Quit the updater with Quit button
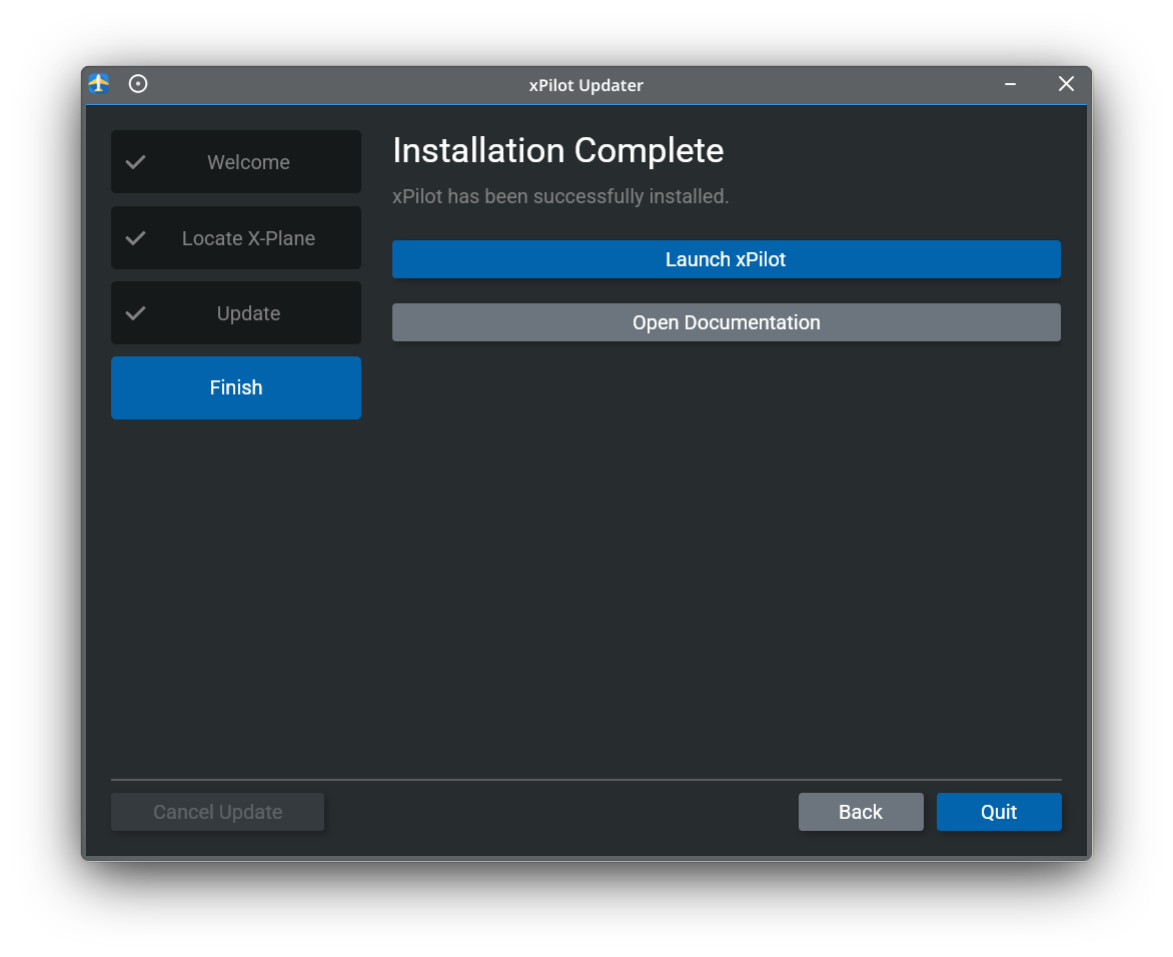This screenshot has height=957, width=1173. tap(998, 812)
